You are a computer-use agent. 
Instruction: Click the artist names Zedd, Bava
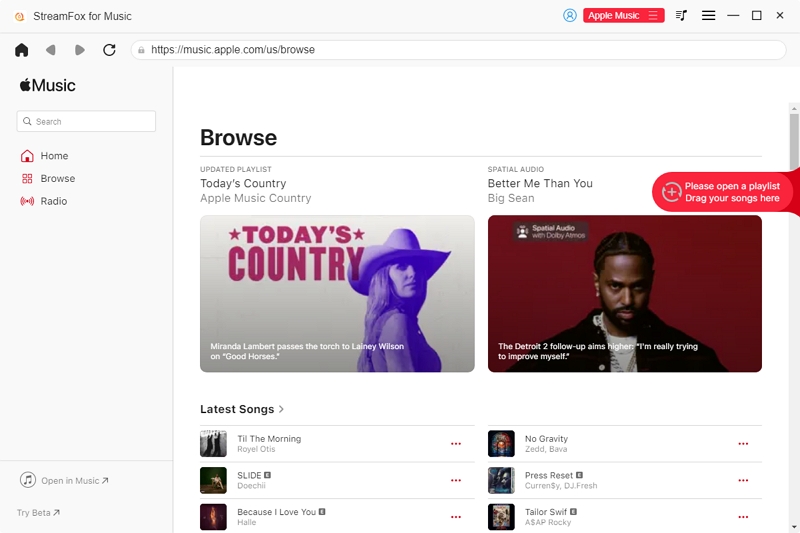546,449
